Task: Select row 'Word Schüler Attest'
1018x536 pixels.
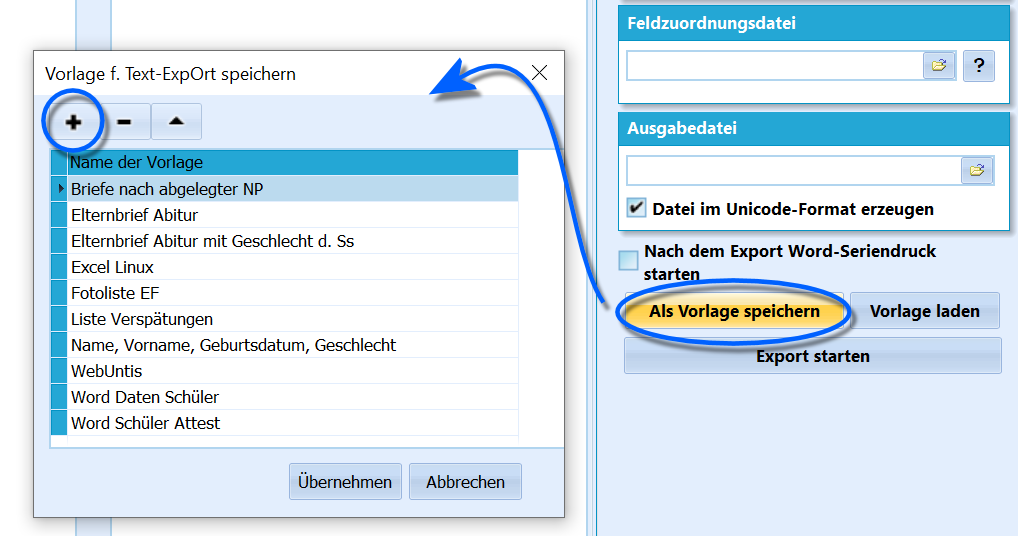Action: 293,422
